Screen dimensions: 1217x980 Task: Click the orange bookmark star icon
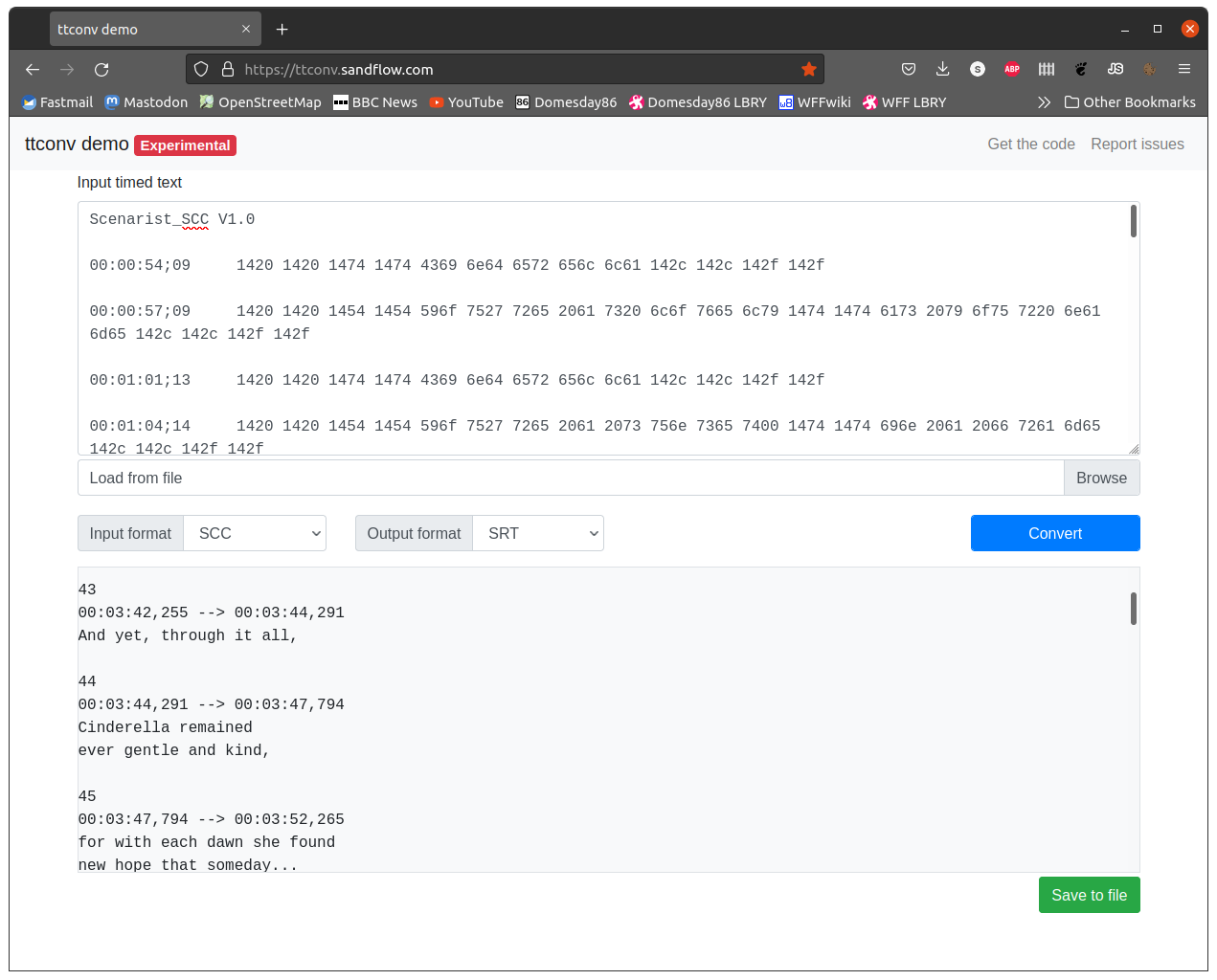click(808, 69)
